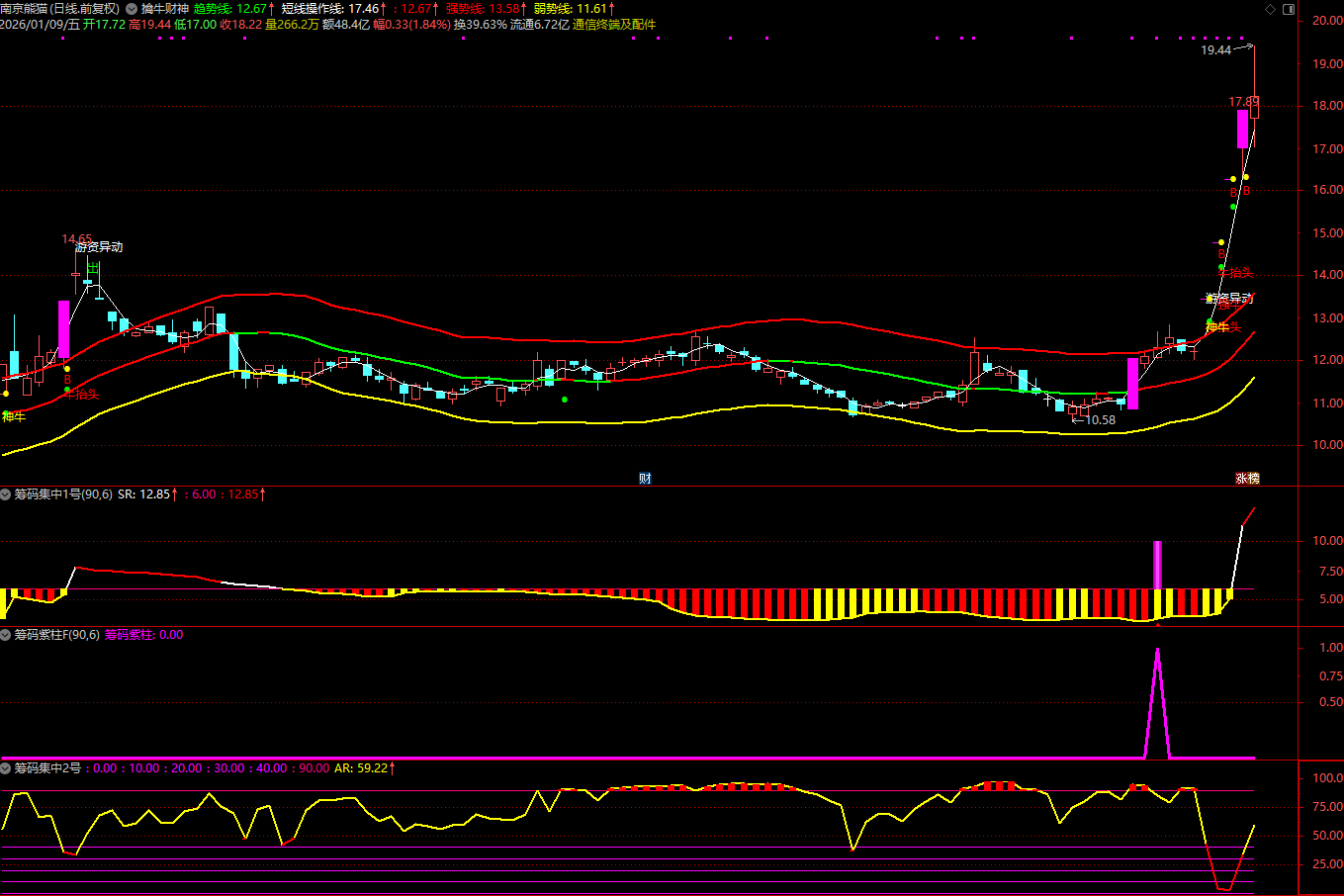Click the 神牛 signal marker at chart left

14,416
